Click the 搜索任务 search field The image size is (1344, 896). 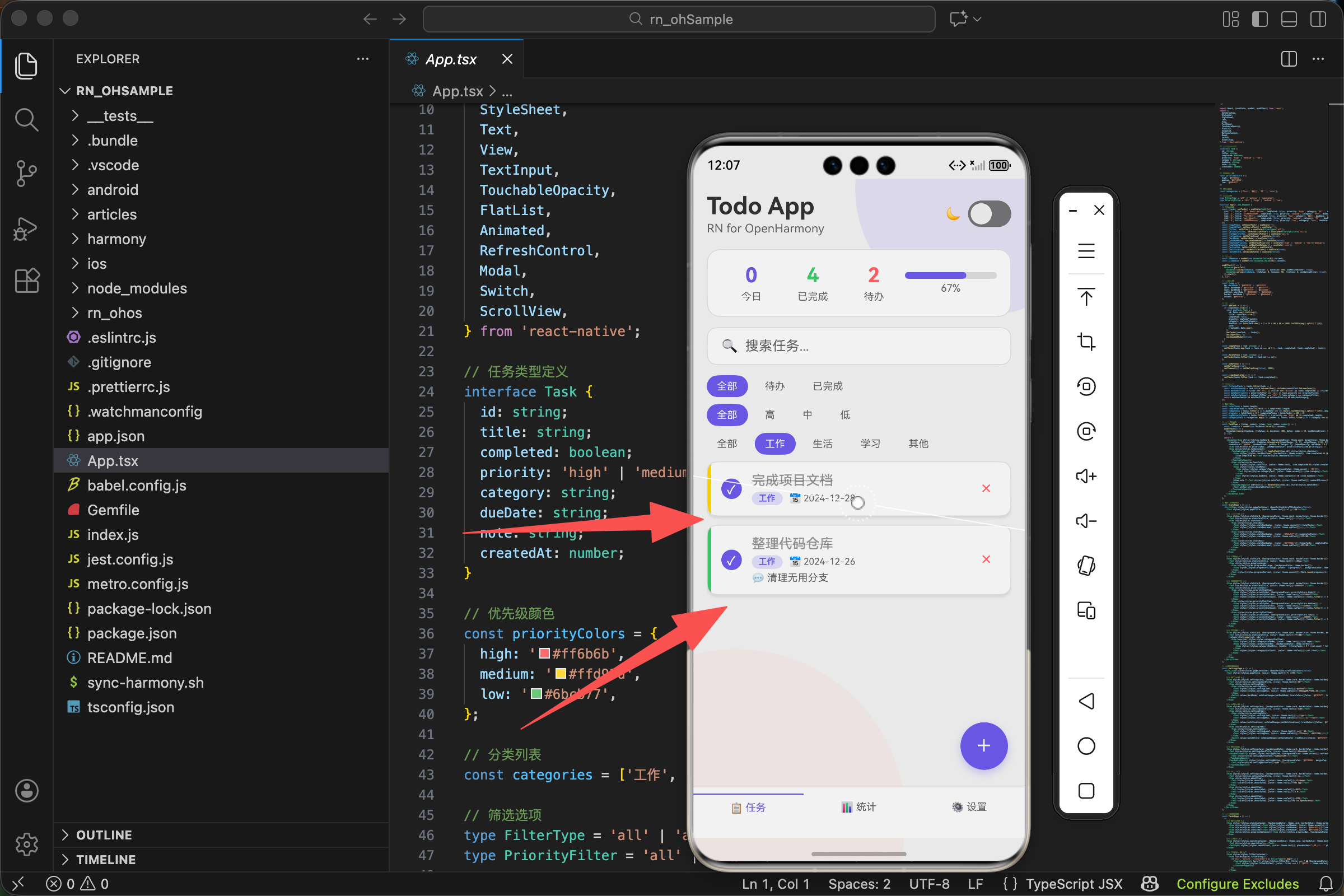coord(858,346)
